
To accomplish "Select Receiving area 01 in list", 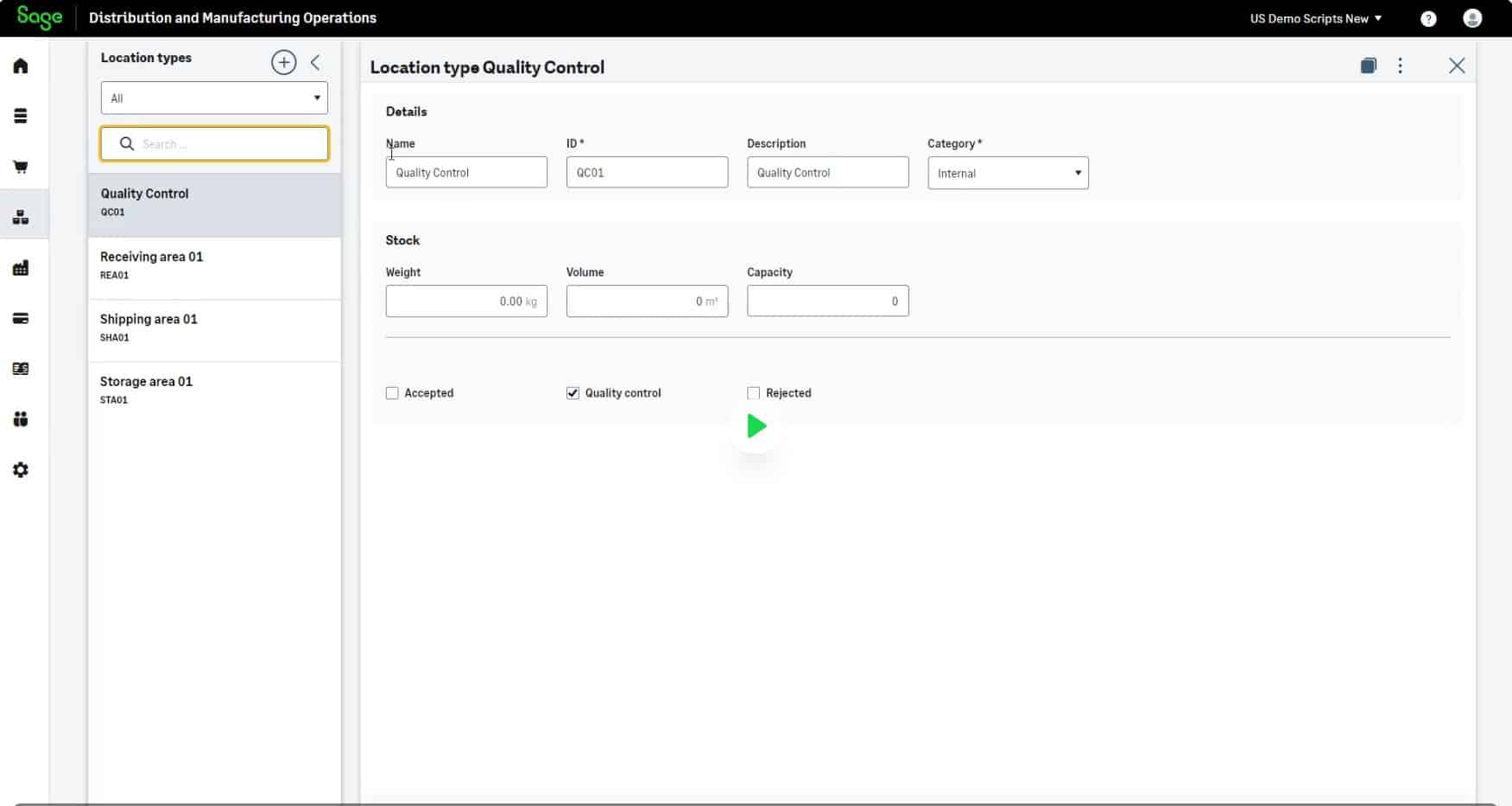I will pos(214,268).
